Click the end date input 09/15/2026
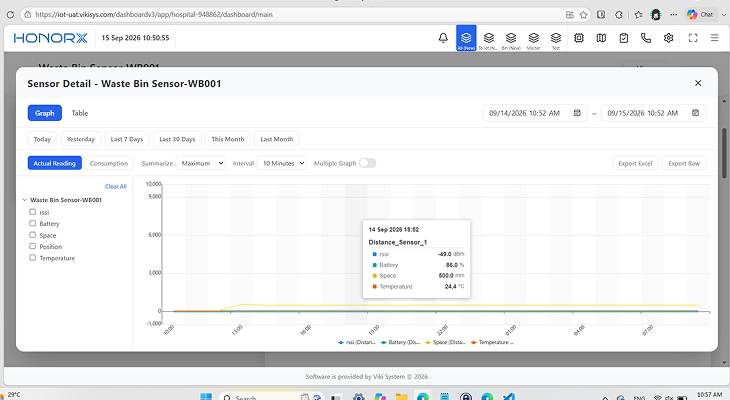 (654, 113)
